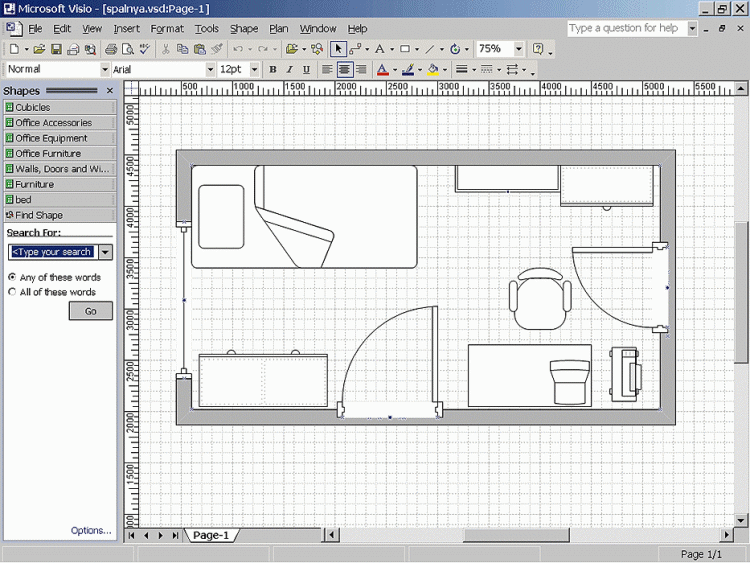The width and height of the screenshot is (750, 563).
Task: Click the Line Ends icon
Action: [x=512, y=70]
